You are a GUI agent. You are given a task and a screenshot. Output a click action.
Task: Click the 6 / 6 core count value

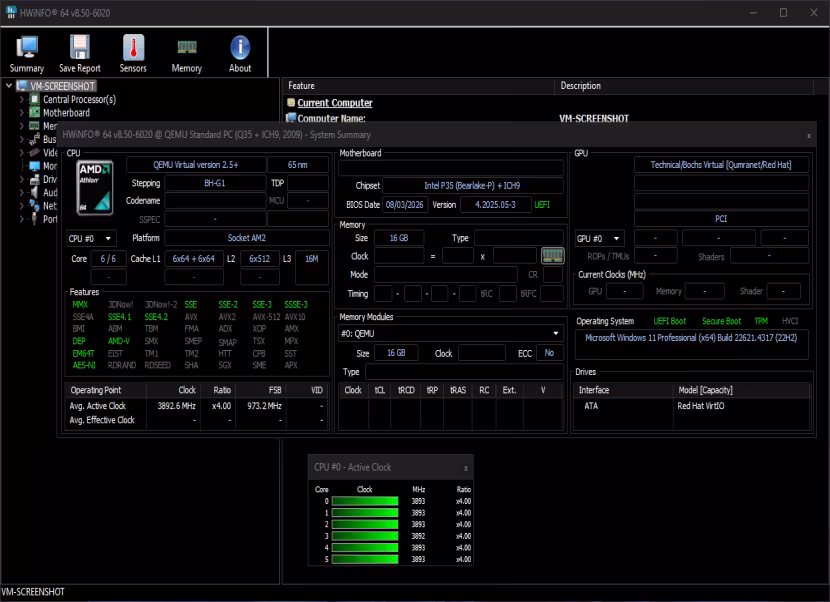pos(108,258)
